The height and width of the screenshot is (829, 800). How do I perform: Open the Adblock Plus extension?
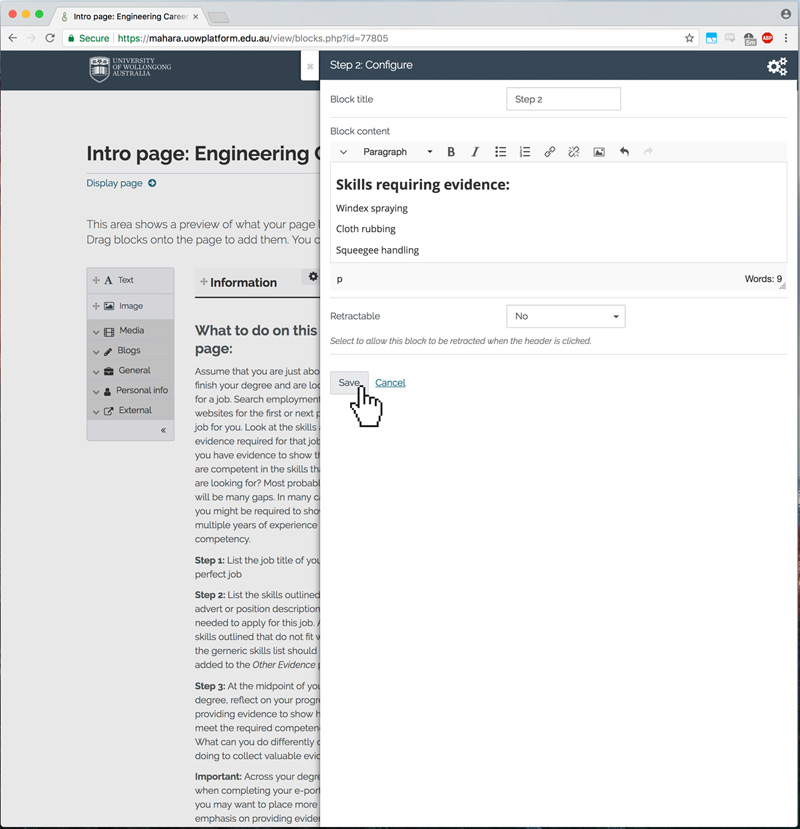(x=767, y=38)
